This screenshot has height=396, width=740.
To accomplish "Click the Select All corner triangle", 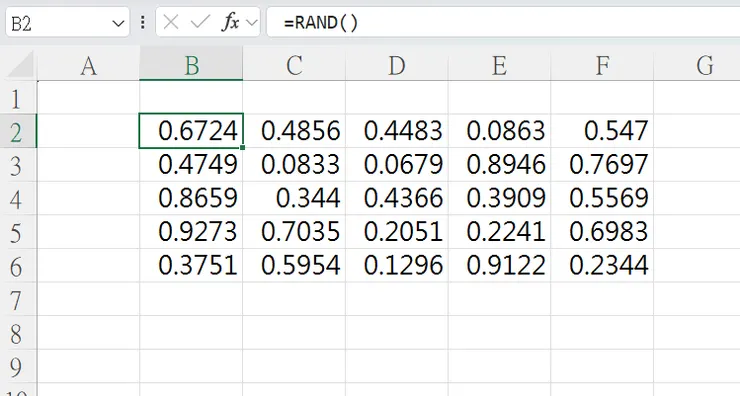I will [x=20, y=65].
